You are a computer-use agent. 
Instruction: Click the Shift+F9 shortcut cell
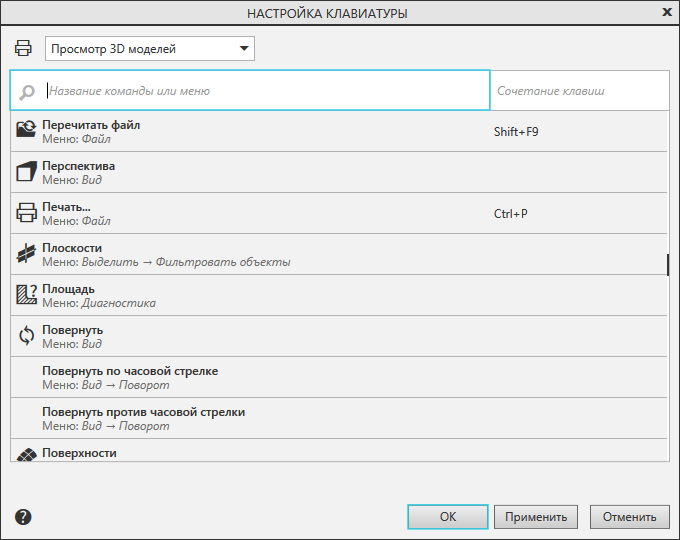516,131
